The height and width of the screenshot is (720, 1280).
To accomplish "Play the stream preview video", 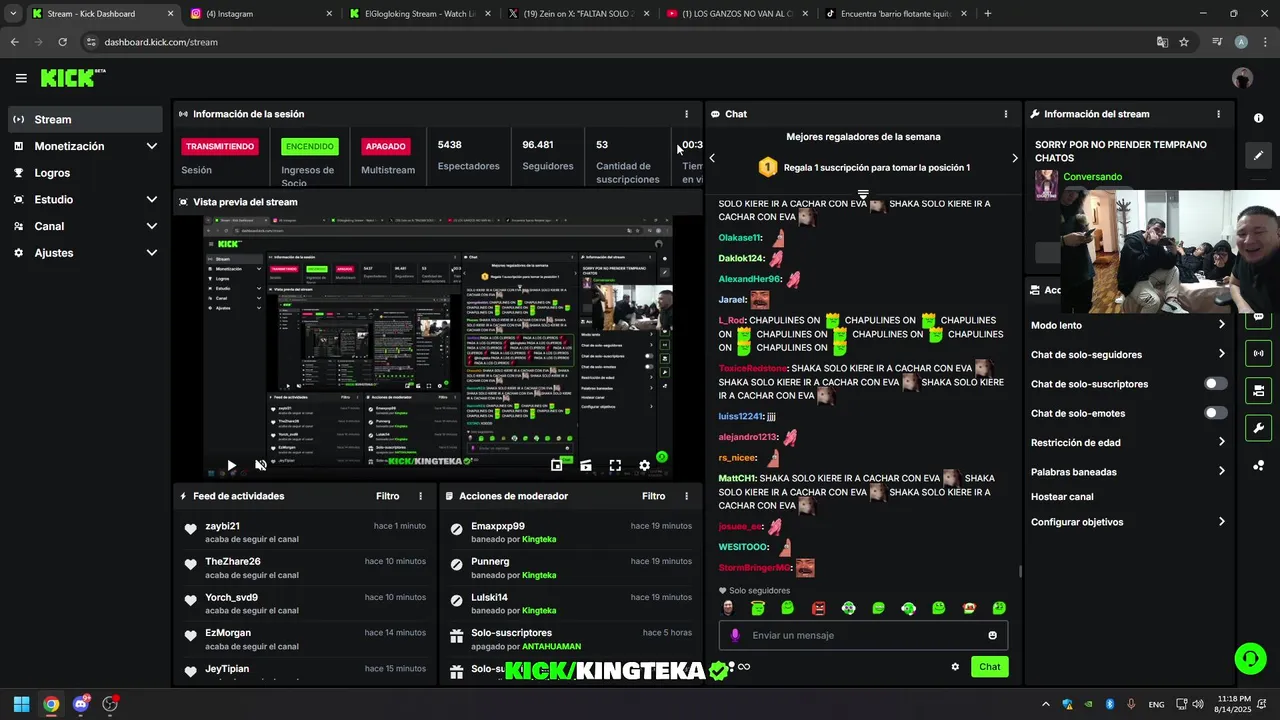I will click(x=231, y=465).
